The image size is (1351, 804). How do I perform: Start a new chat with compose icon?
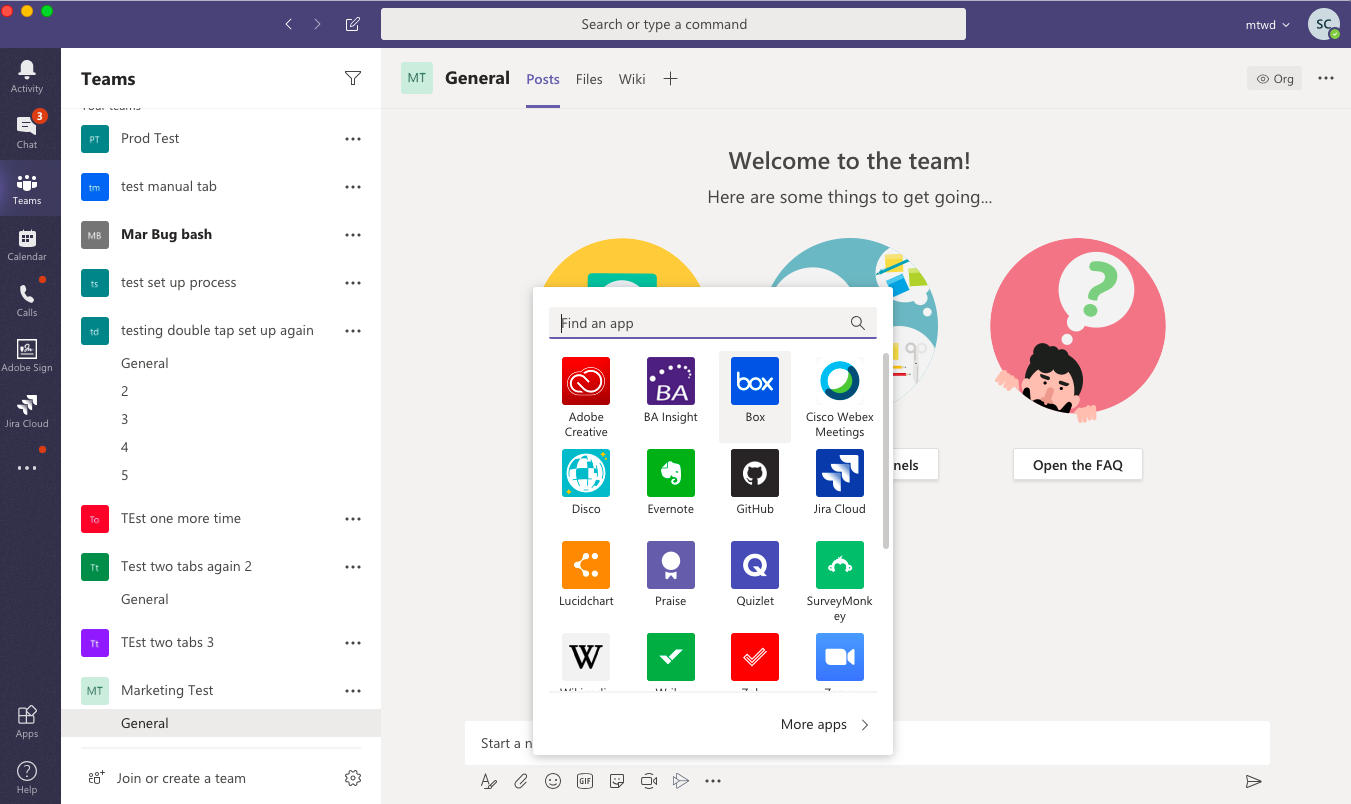pos(353,24)
